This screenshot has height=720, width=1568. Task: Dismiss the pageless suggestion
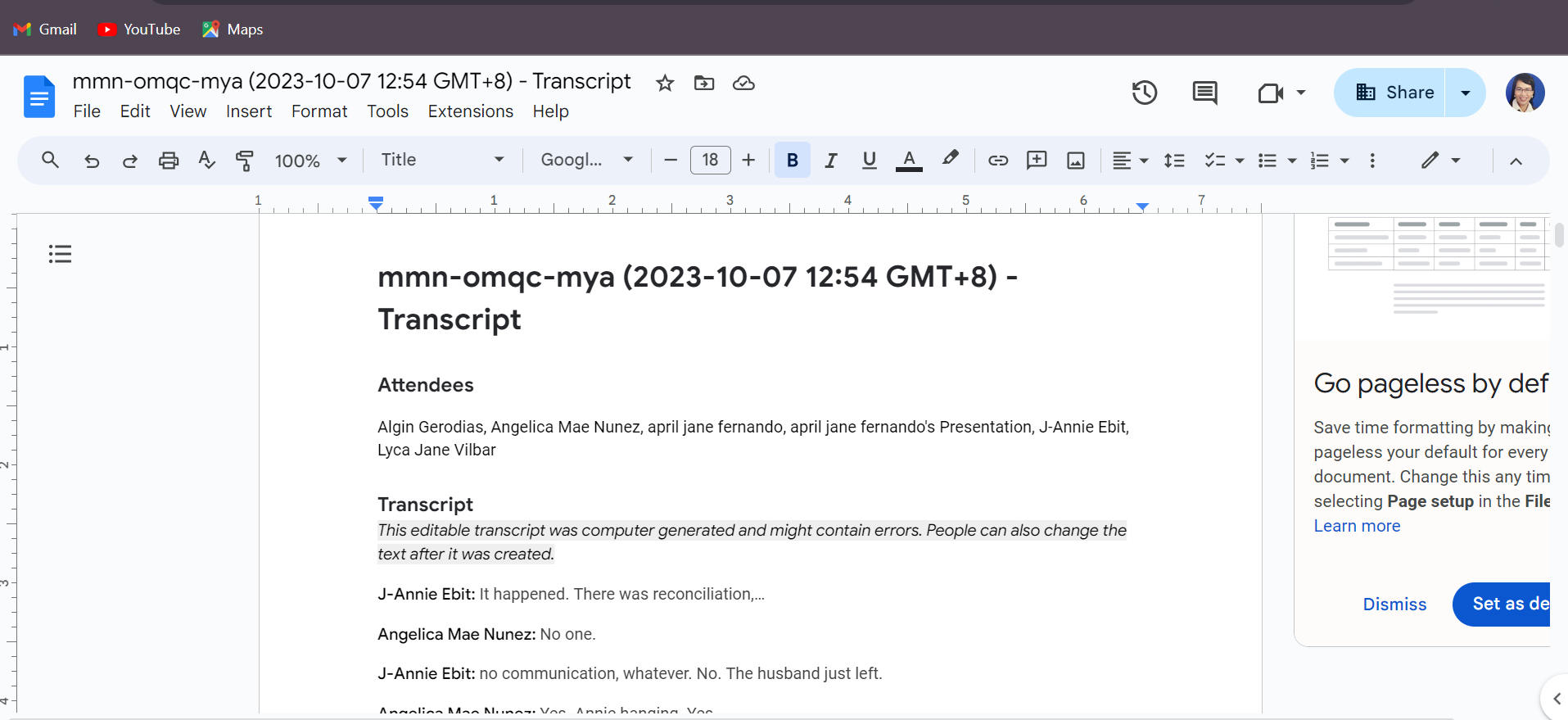point(1394,605)
